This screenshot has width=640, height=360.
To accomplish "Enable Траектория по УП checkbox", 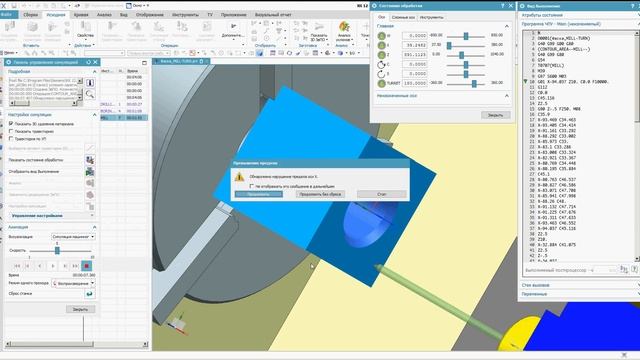I will pyautogui.click(x=11, y=139).
